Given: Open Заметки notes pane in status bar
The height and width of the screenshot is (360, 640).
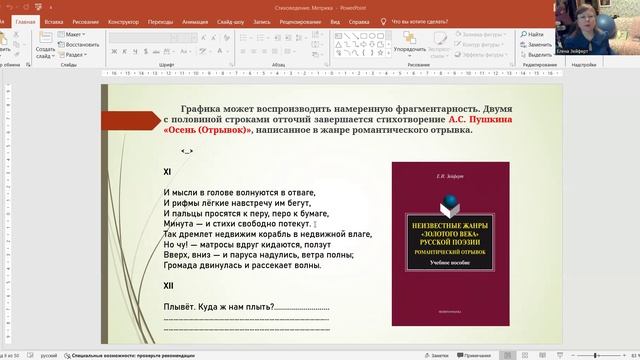Looking at the screenshot, I should point(436,356).
